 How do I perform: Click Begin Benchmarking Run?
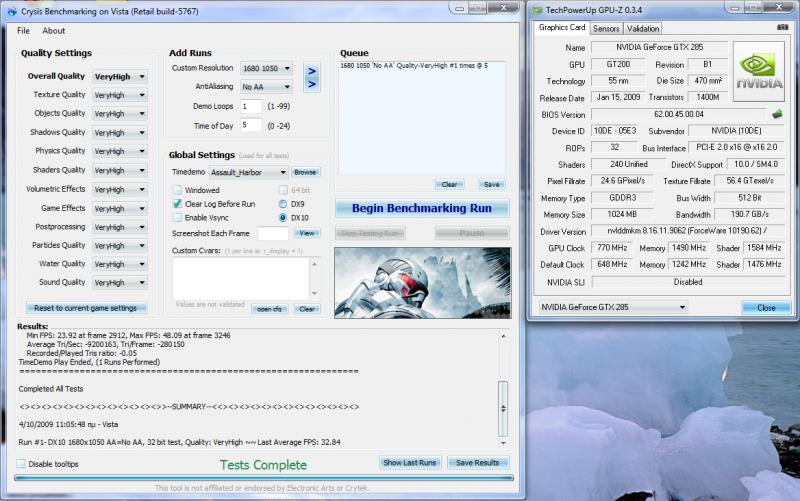click(422, 208)
